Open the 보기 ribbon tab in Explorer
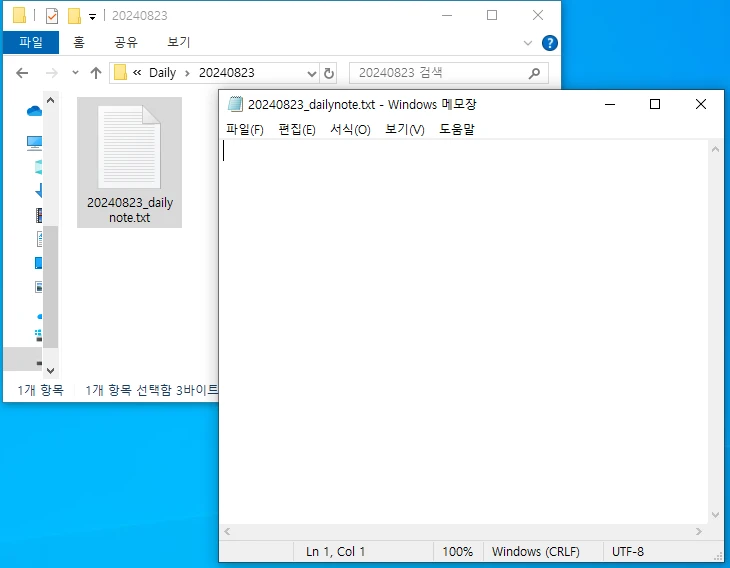Image resolution: width=730 pixels, height=568 pixels. coord(179,42)
